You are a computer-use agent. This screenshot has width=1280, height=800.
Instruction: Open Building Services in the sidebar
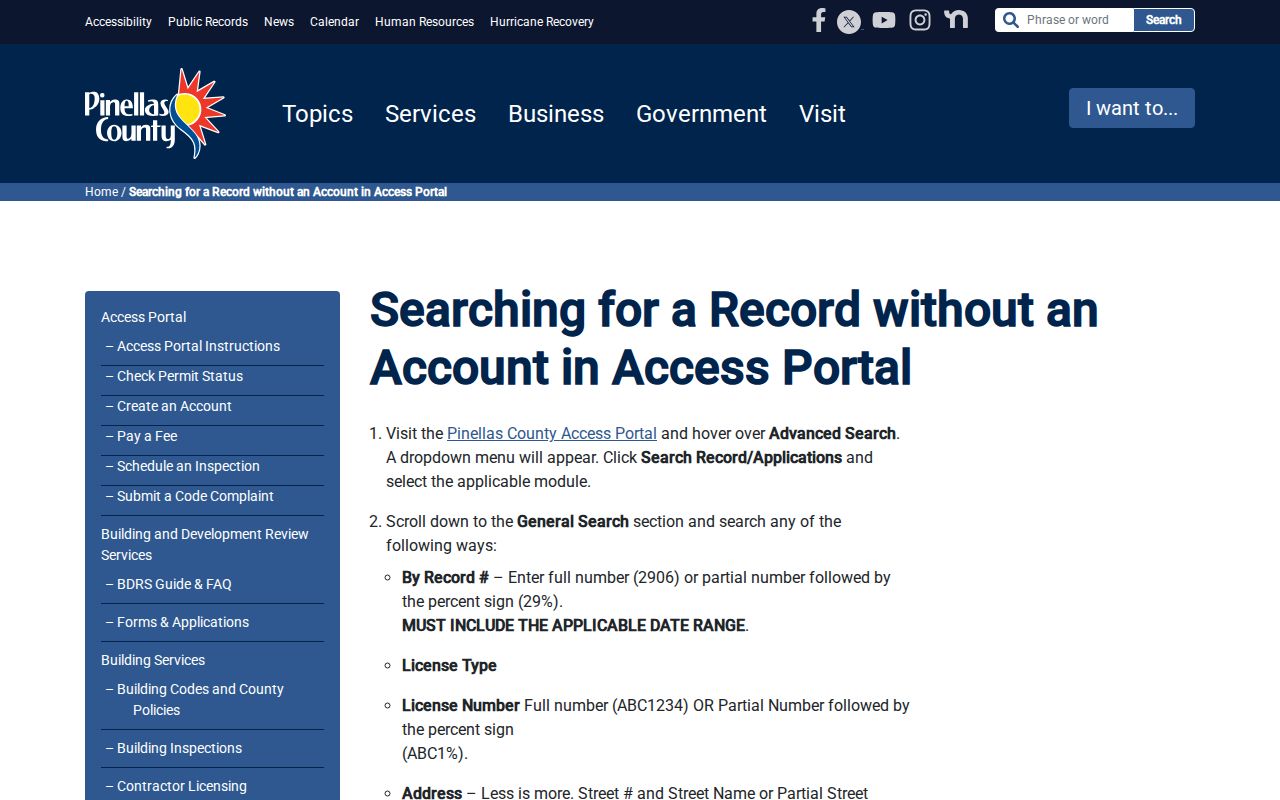click(x=153, y=660)
